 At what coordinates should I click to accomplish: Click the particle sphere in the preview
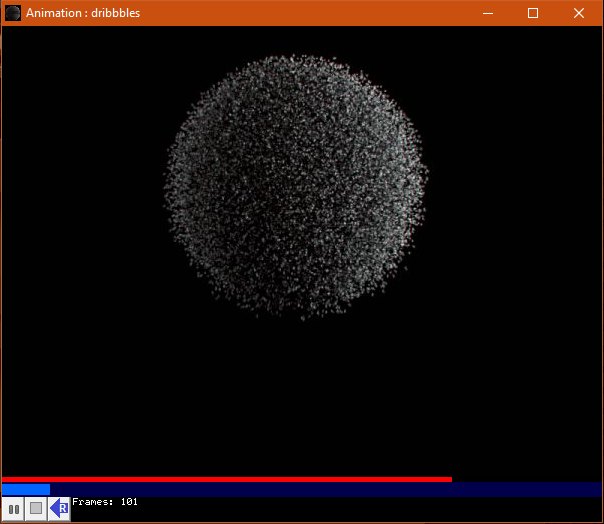pyautogui.click(x=295, y=187)
